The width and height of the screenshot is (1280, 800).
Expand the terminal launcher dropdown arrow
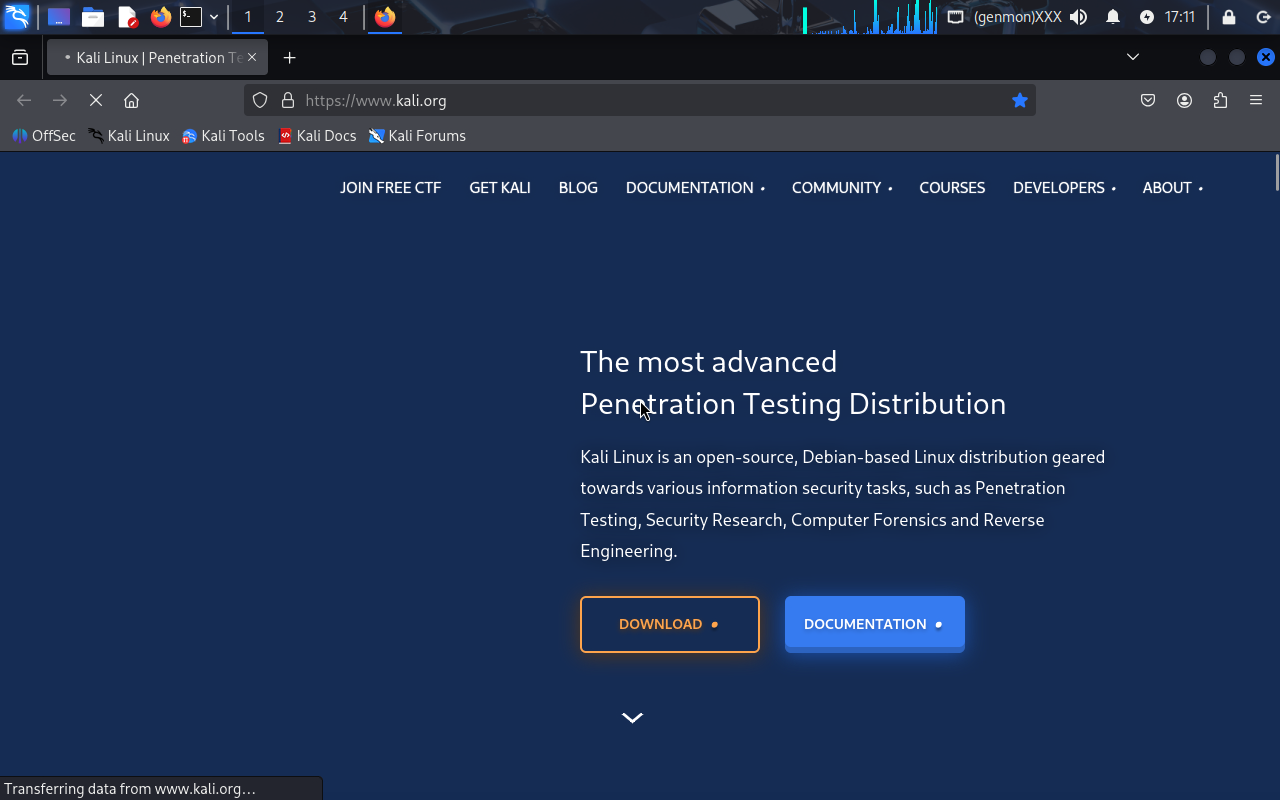[214, 17]
